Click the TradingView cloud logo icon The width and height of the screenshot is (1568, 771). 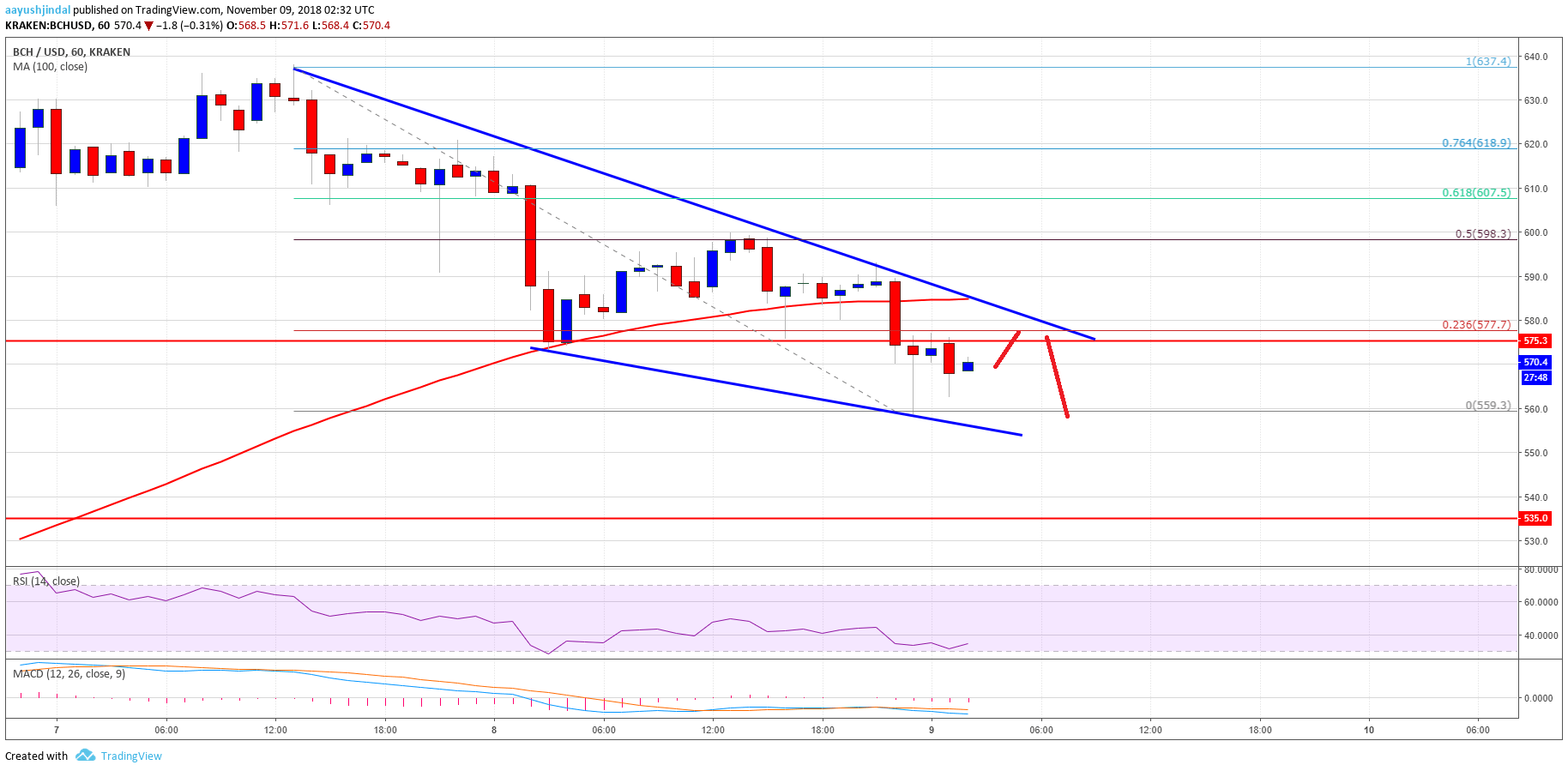(85, 756)
